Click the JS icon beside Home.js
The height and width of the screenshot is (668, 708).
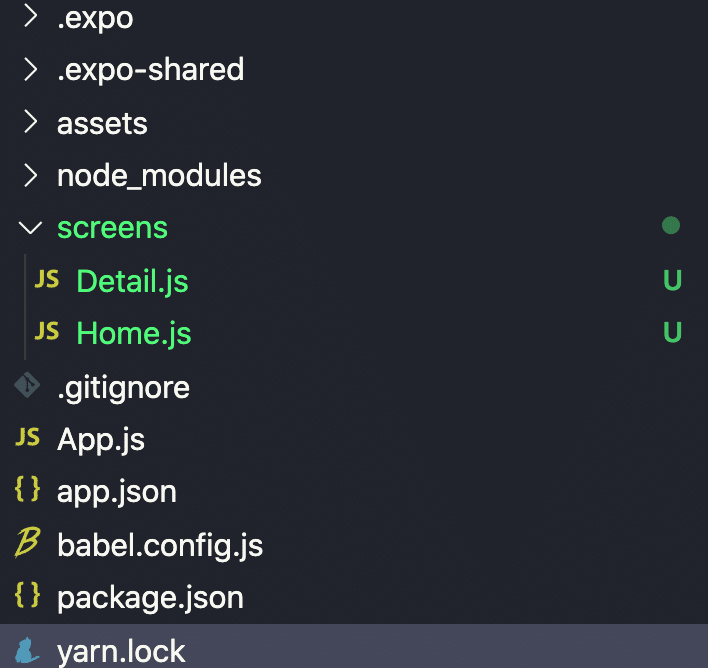click(47, 332)
